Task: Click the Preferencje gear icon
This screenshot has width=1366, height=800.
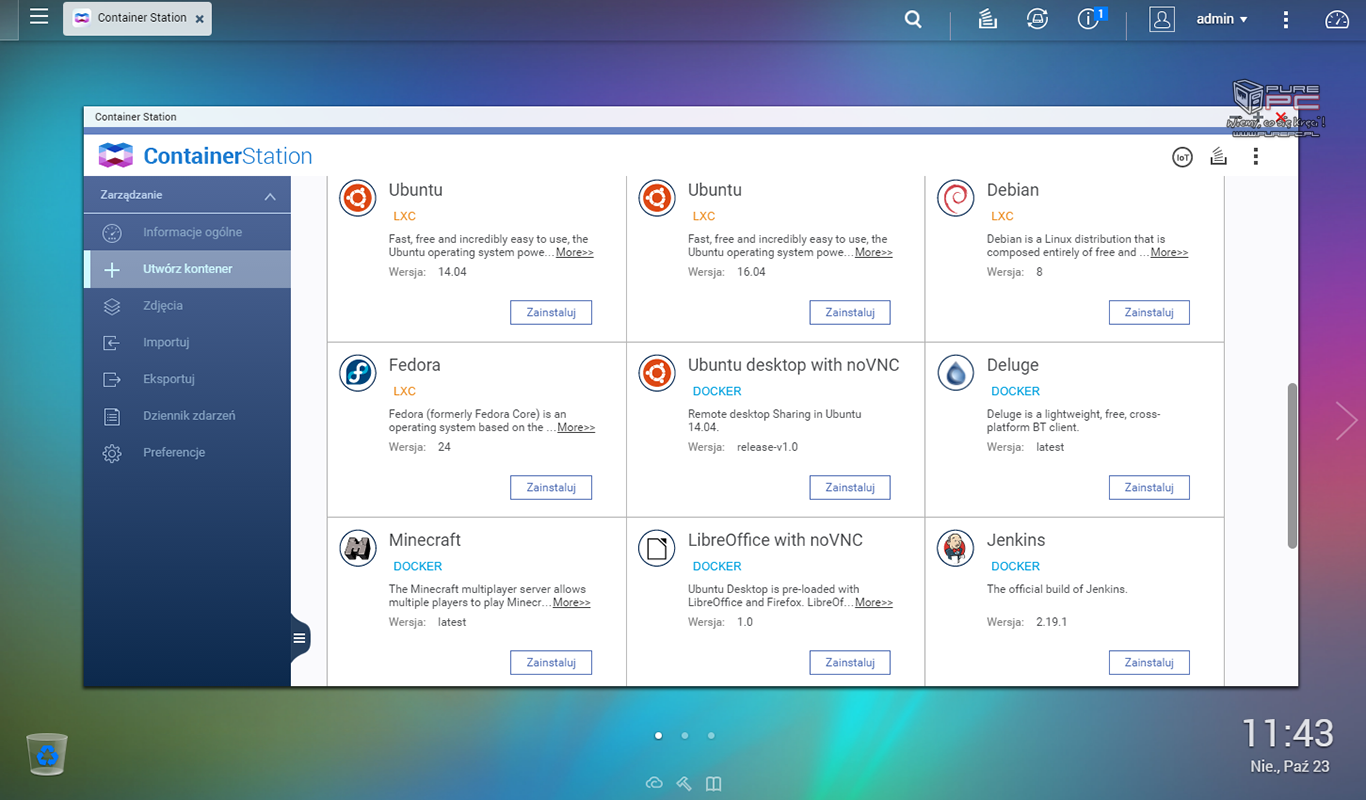Action: tap(112, 453)
